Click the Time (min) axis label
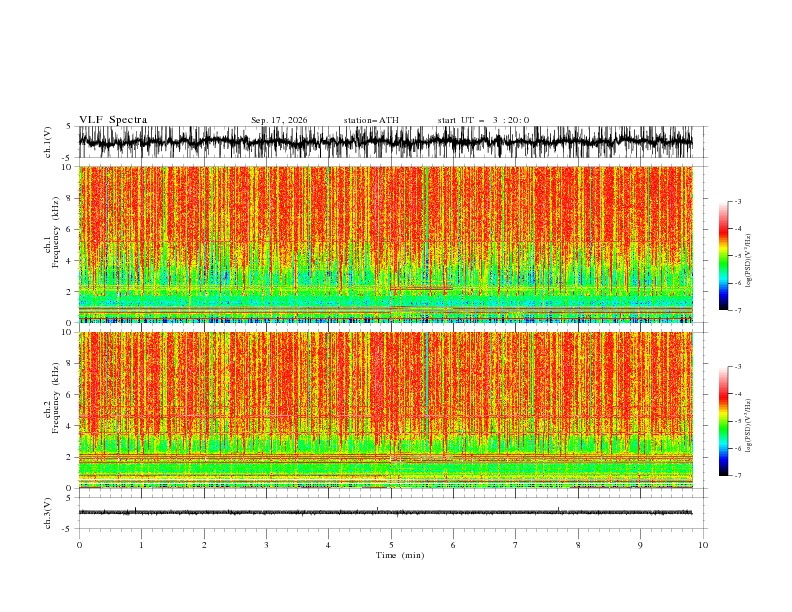This screenshot has width=792, height=612. tap(400, 555)
